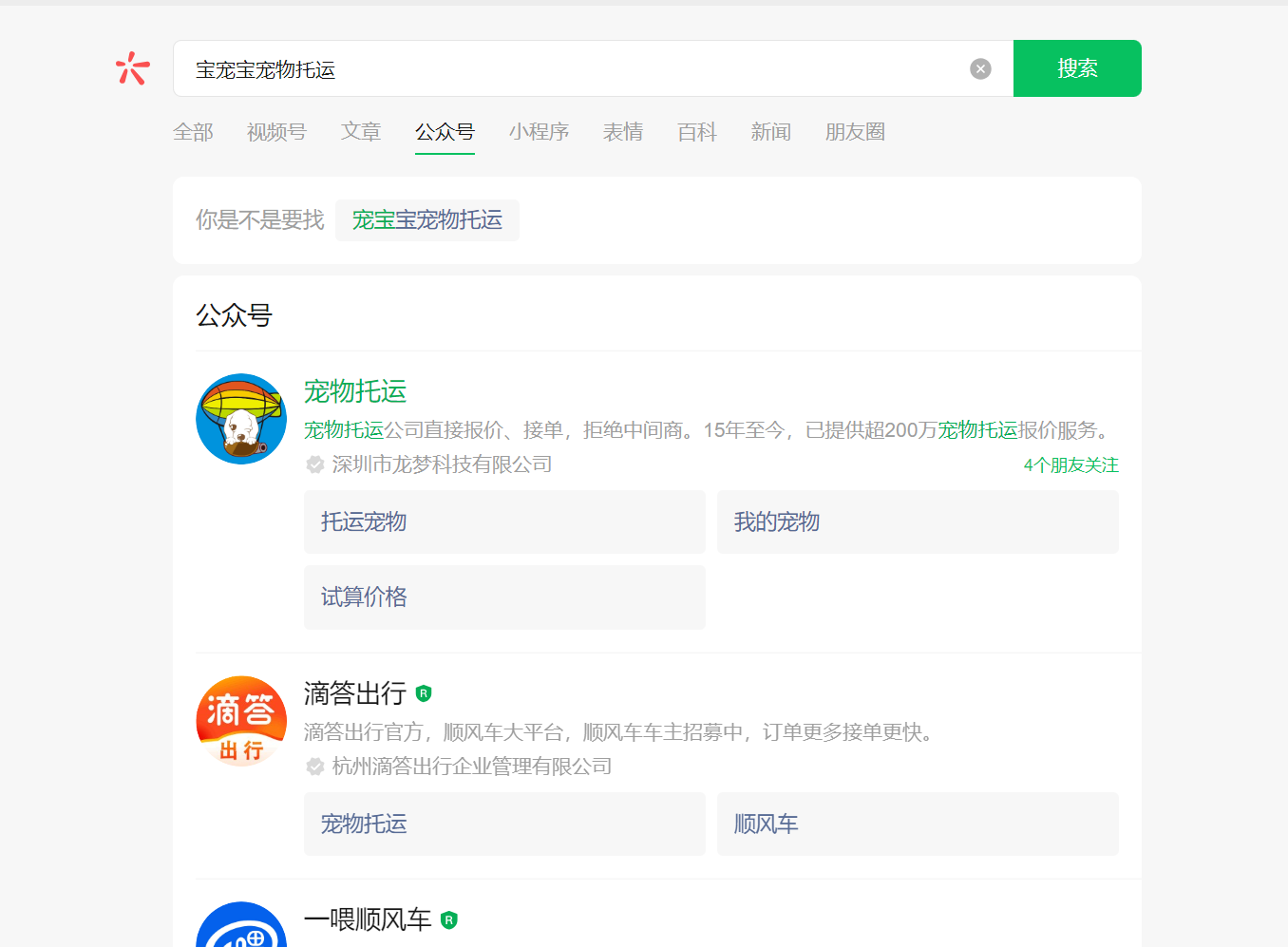Click the 宠物托运 account description text
This screenshot has height=947, width=1288.
(707, 430)
